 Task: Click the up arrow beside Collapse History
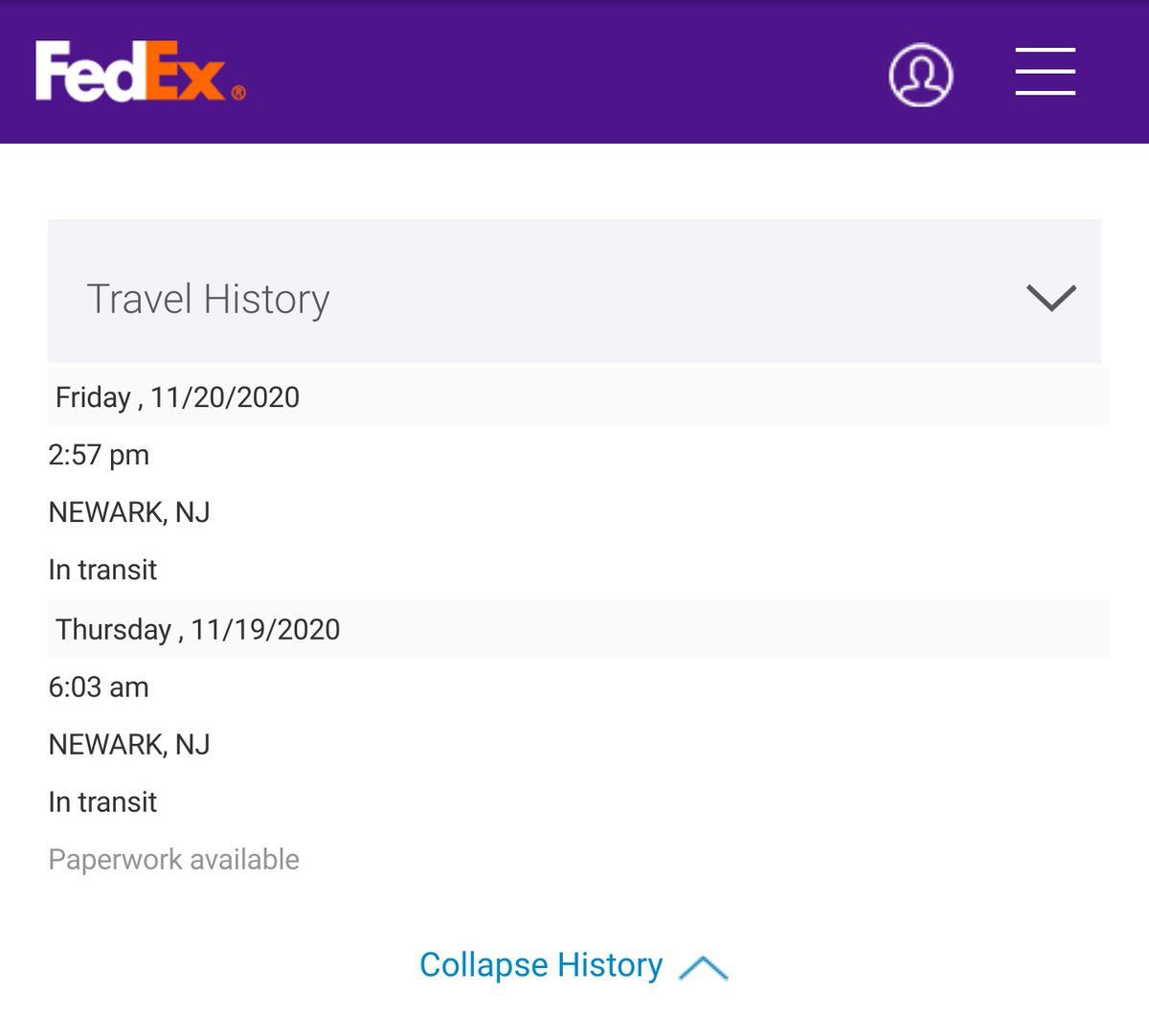tap(703, 967)
